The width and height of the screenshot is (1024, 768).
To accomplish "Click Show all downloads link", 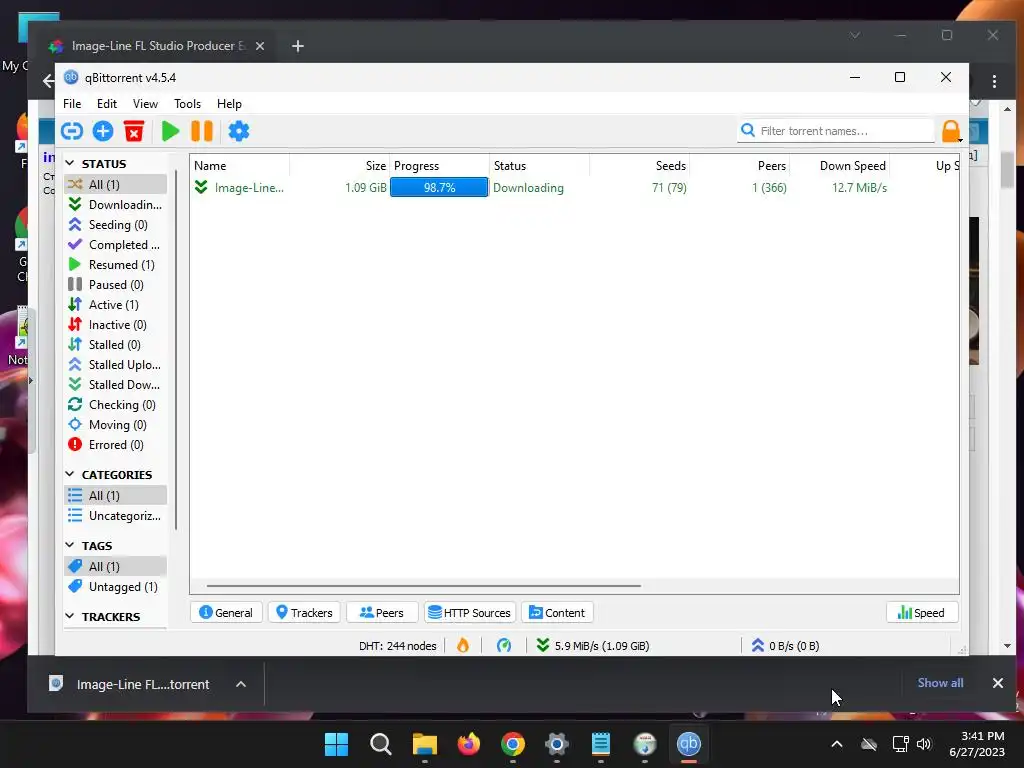I will point(940,682).
